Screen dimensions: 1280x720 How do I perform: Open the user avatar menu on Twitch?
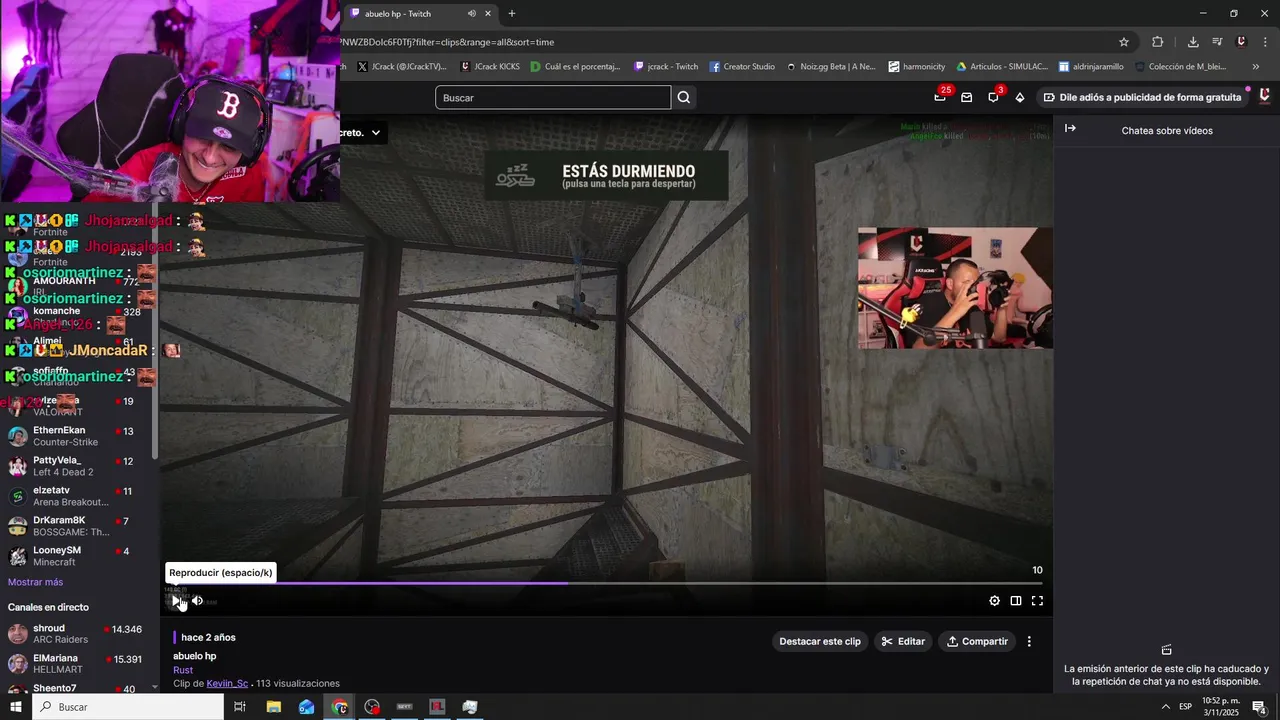click(x=1265, y=96)
